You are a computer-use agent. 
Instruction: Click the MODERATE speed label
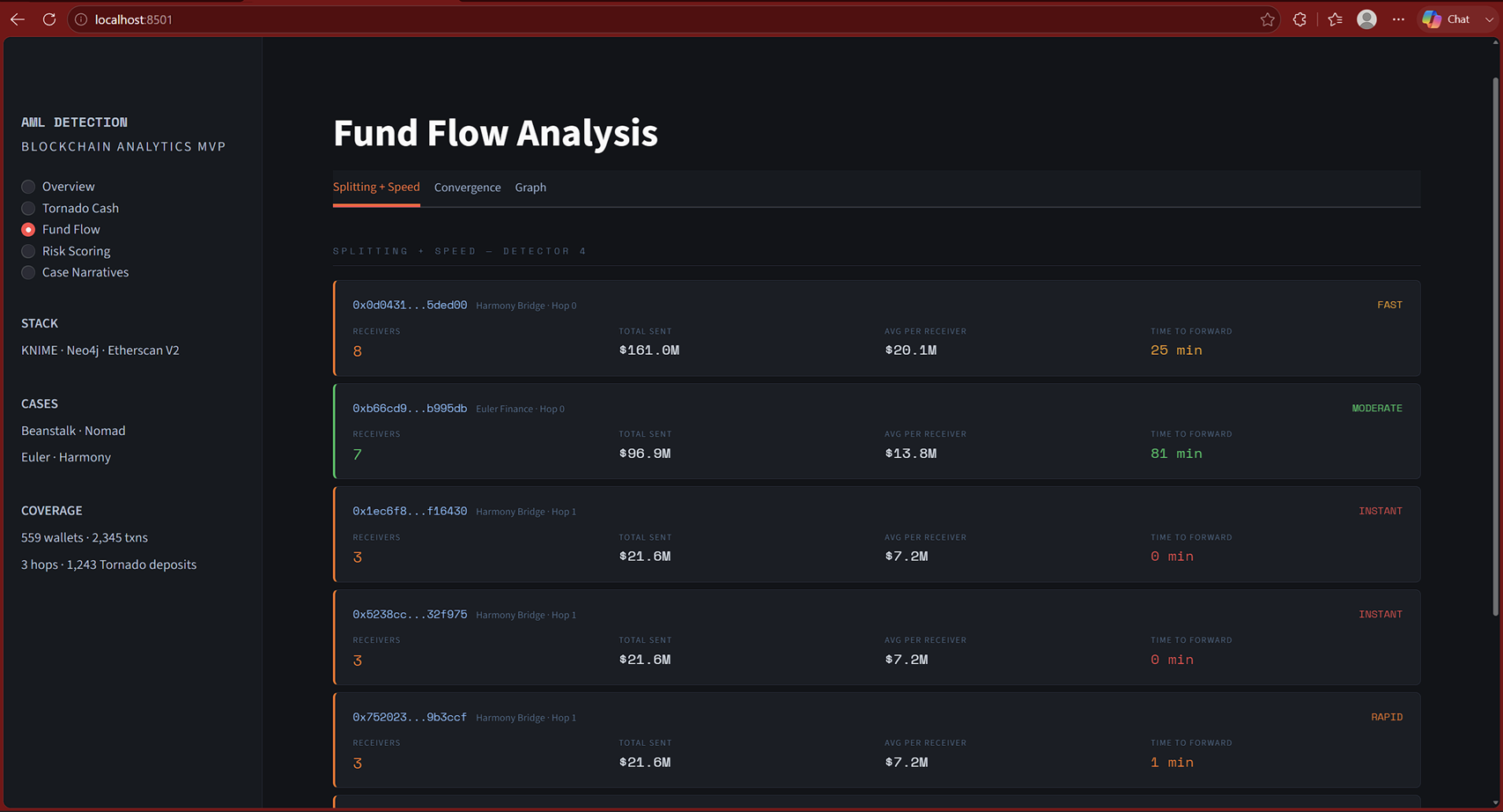point(1377,408)
